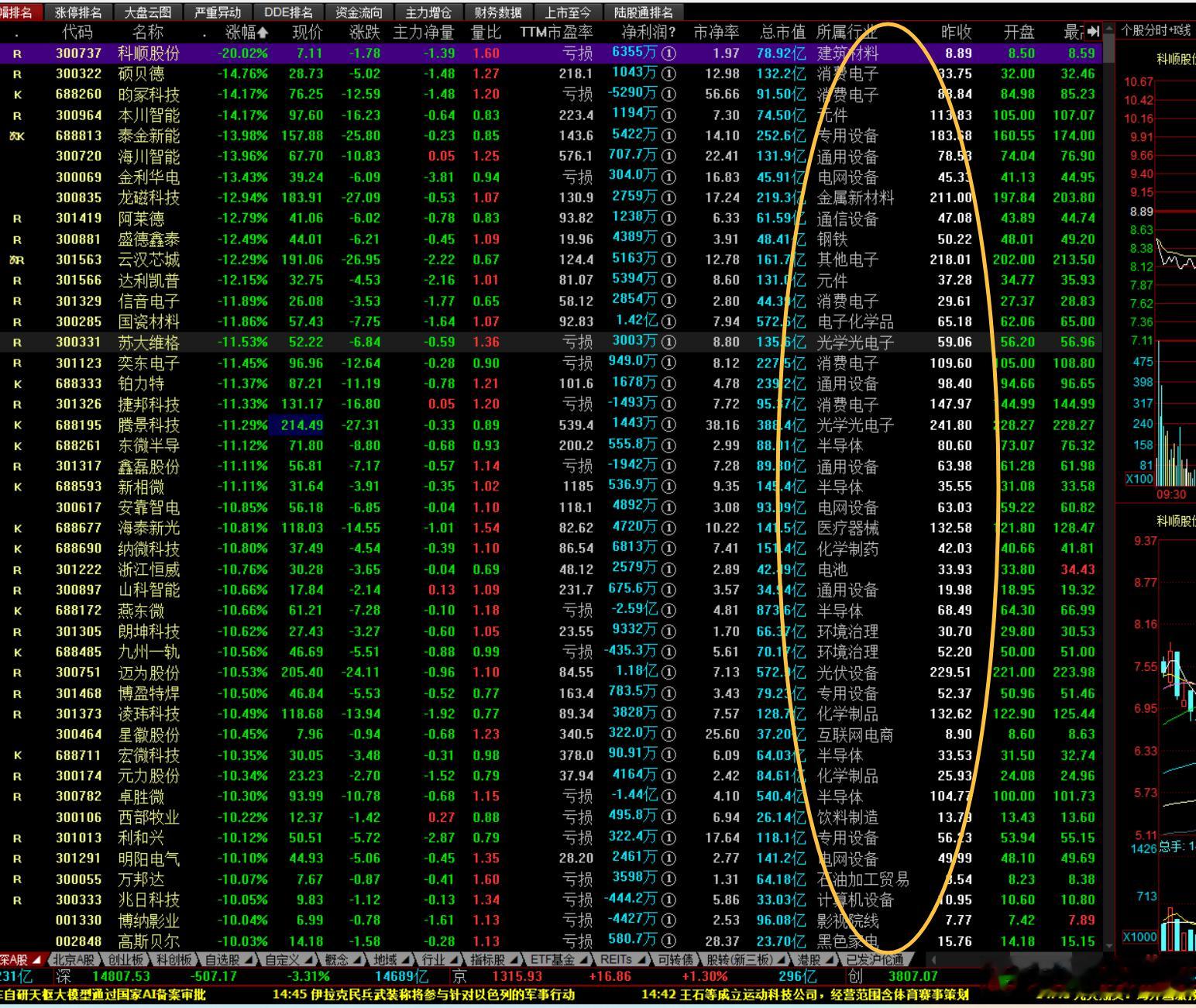Select the 盛德鑫泰 stock name
The width and height of the screenshot is (1196, 1008).
148,239
